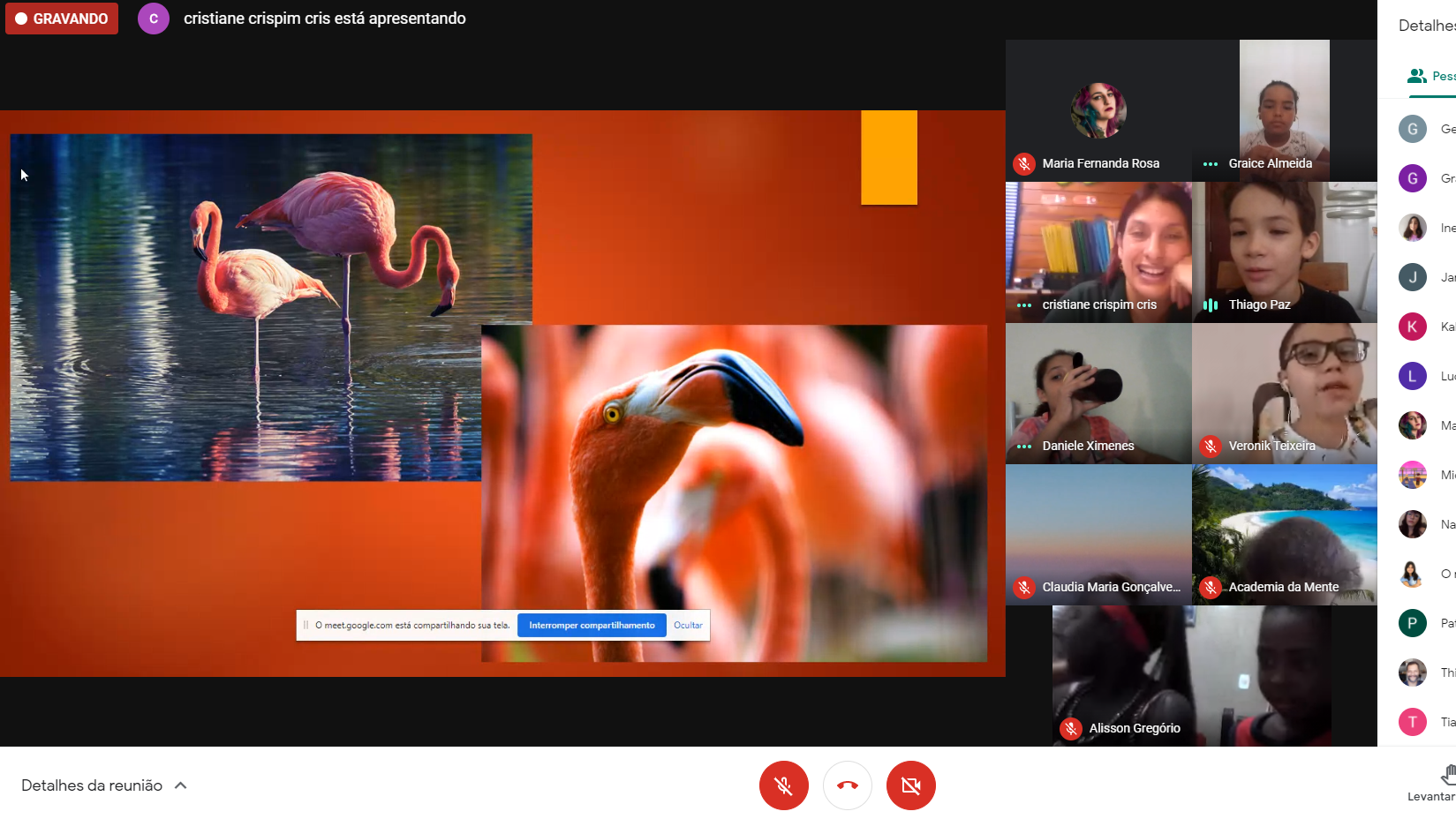Click the GRAVANDO recording indicator
Viewport: 1456px width, 819px height.
[62, 19]
